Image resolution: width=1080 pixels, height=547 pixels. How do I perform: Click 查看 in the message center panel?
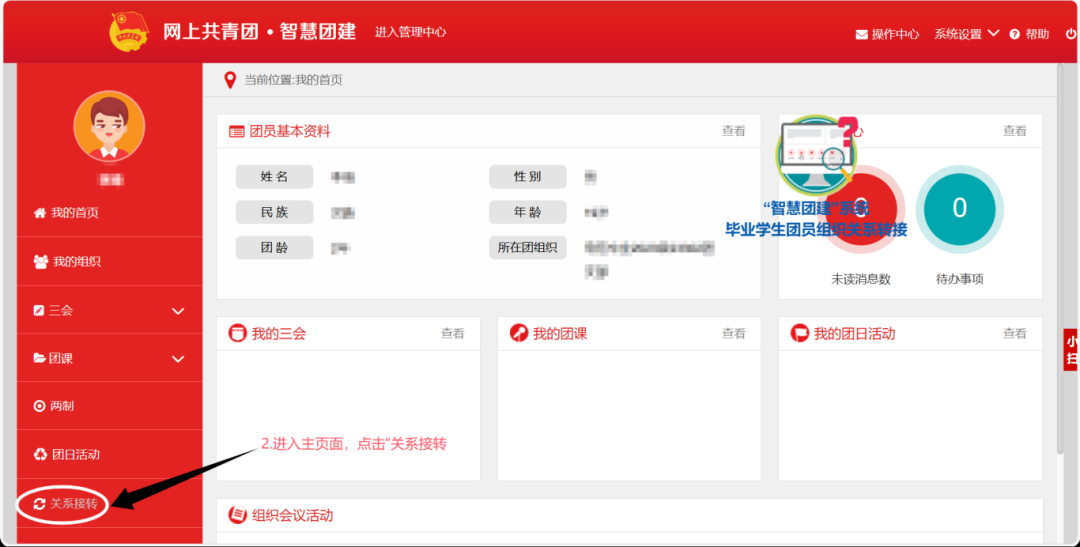point(1015,131)
